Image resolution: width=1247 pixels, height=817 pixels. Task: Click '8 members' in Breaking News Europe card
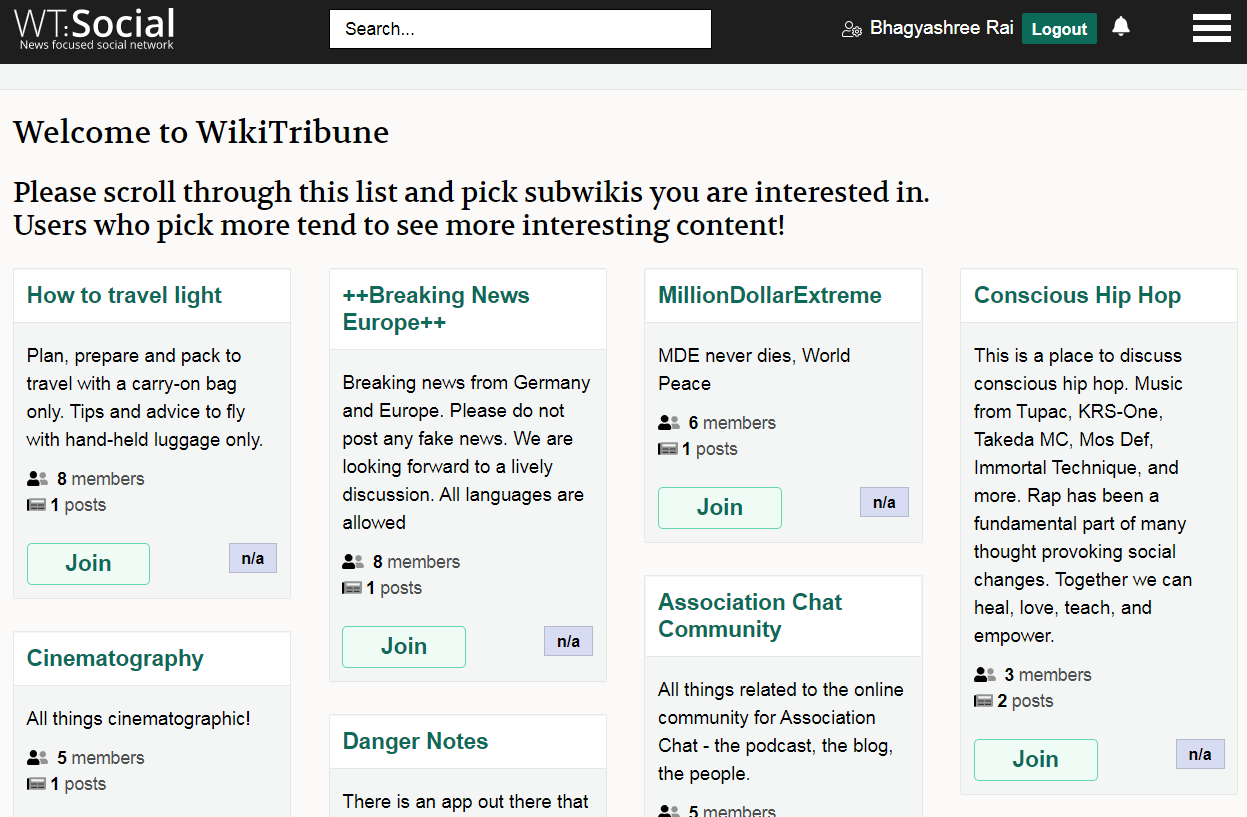[x=416, y=562]
